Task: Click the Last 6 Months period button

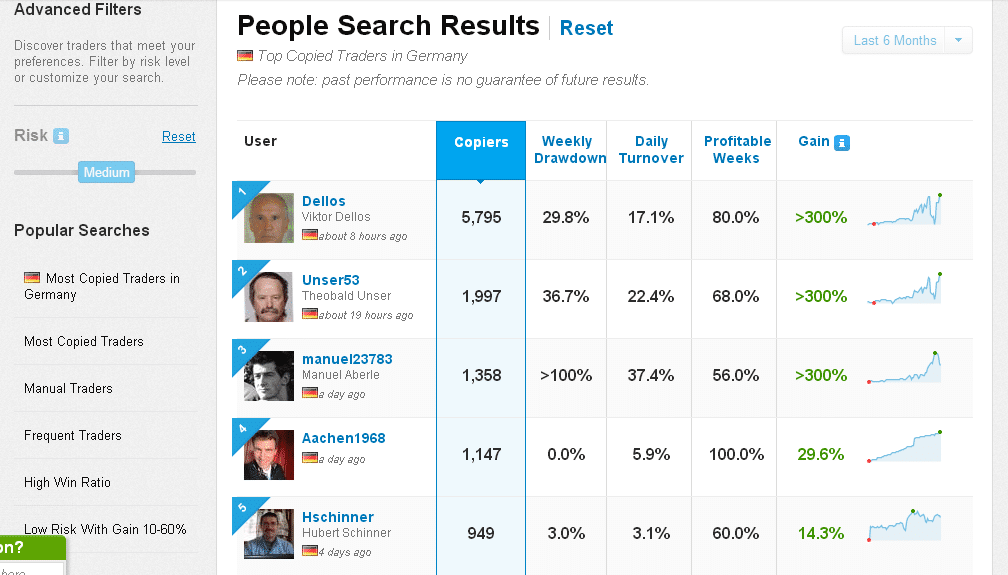Action: click(894, 41)
